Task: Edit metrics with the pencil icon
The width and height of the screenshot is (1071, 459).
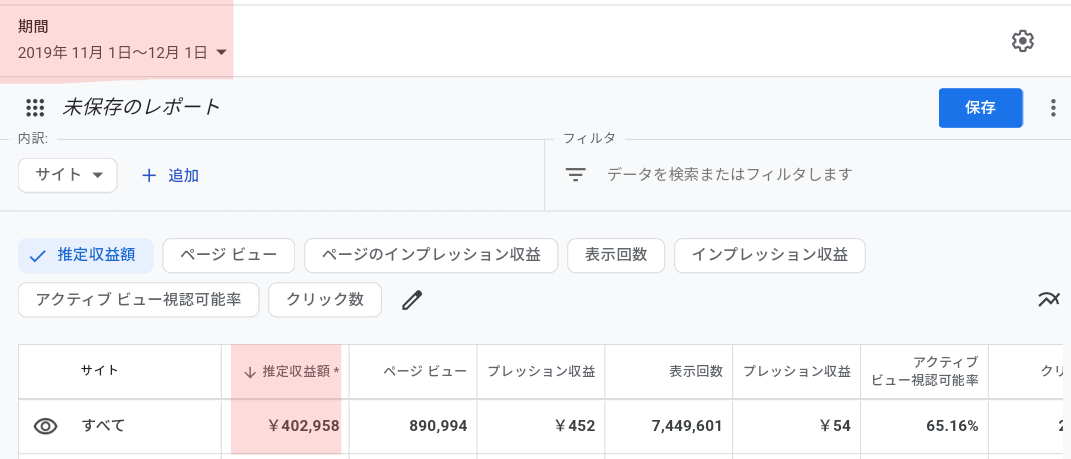Action: pos(412,300)
